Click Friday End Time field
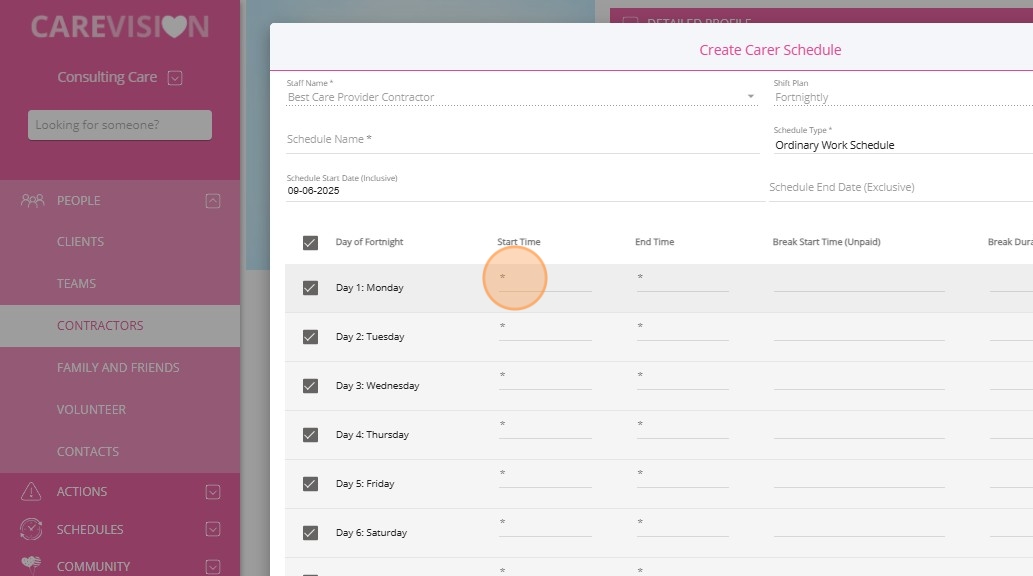This screenshot has height=576, width=1033. click(683, 479)
